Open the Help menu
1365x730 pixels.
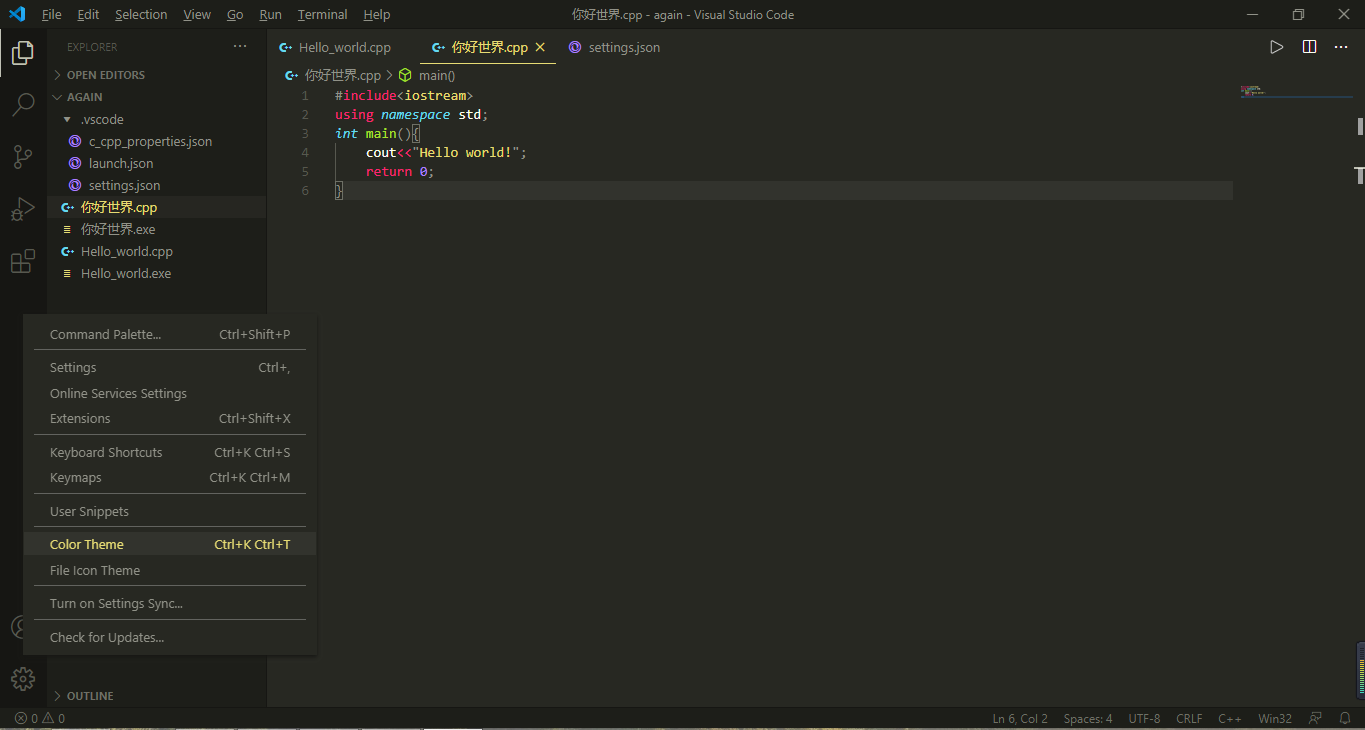click(377, 15)
